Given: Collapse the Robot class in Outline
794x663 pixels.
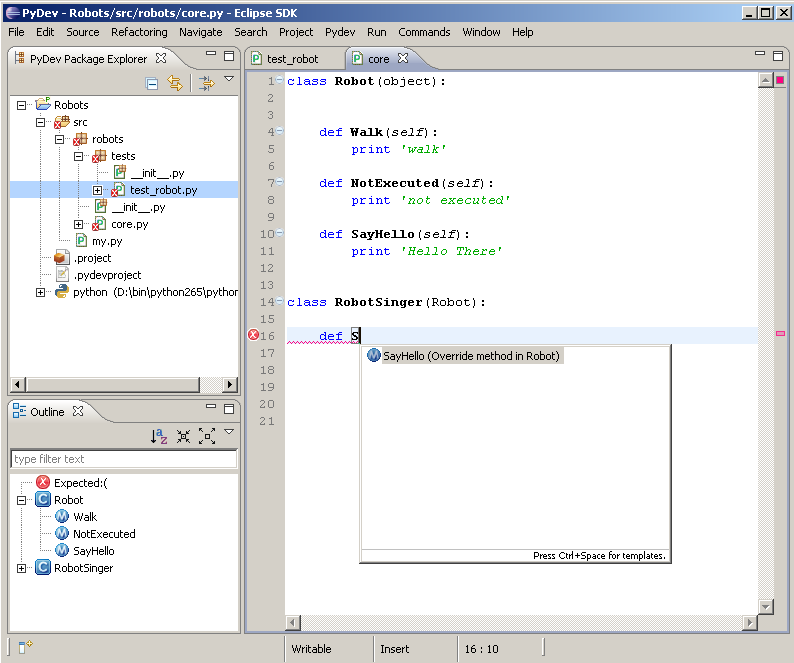Looking at the screenshot, I should [x=21, y=500].
